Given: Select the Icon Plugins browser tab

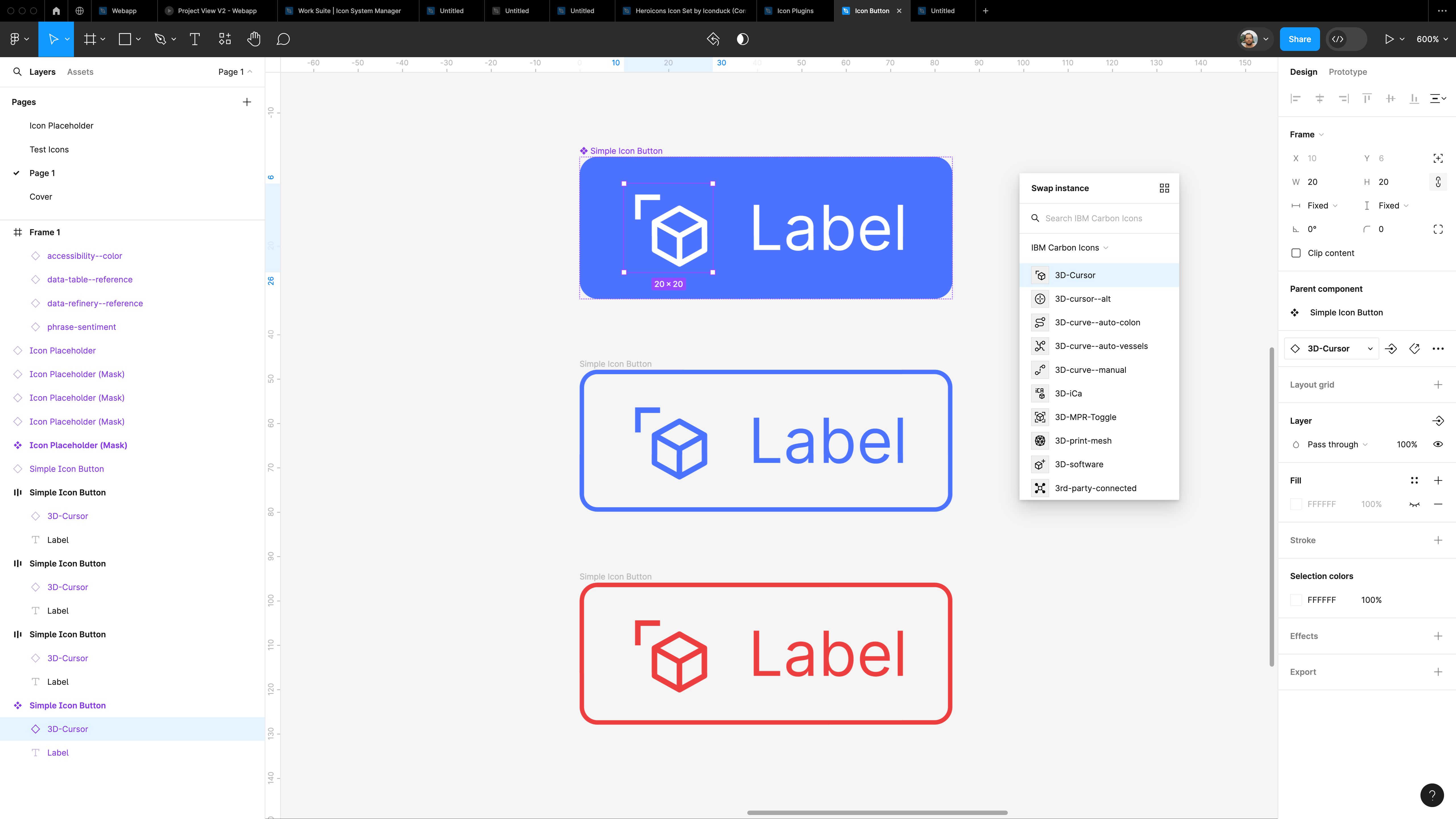Looking at the screenshot, I should [x=794, y=10].
